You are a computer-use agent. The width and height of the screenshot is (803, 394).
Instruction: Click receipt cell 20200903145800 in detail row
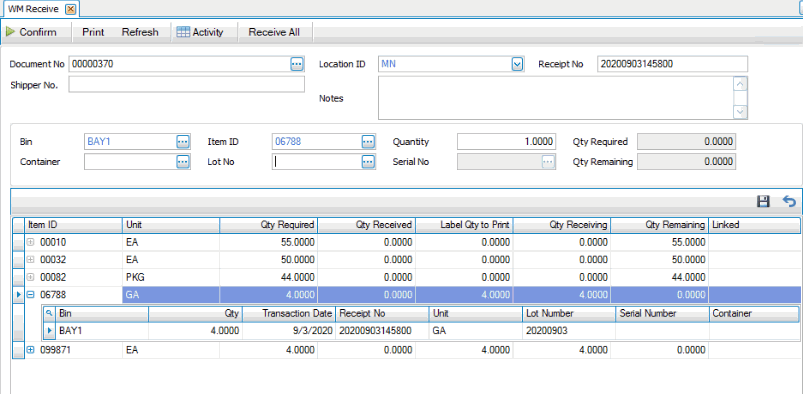click(x=383, y=331)
